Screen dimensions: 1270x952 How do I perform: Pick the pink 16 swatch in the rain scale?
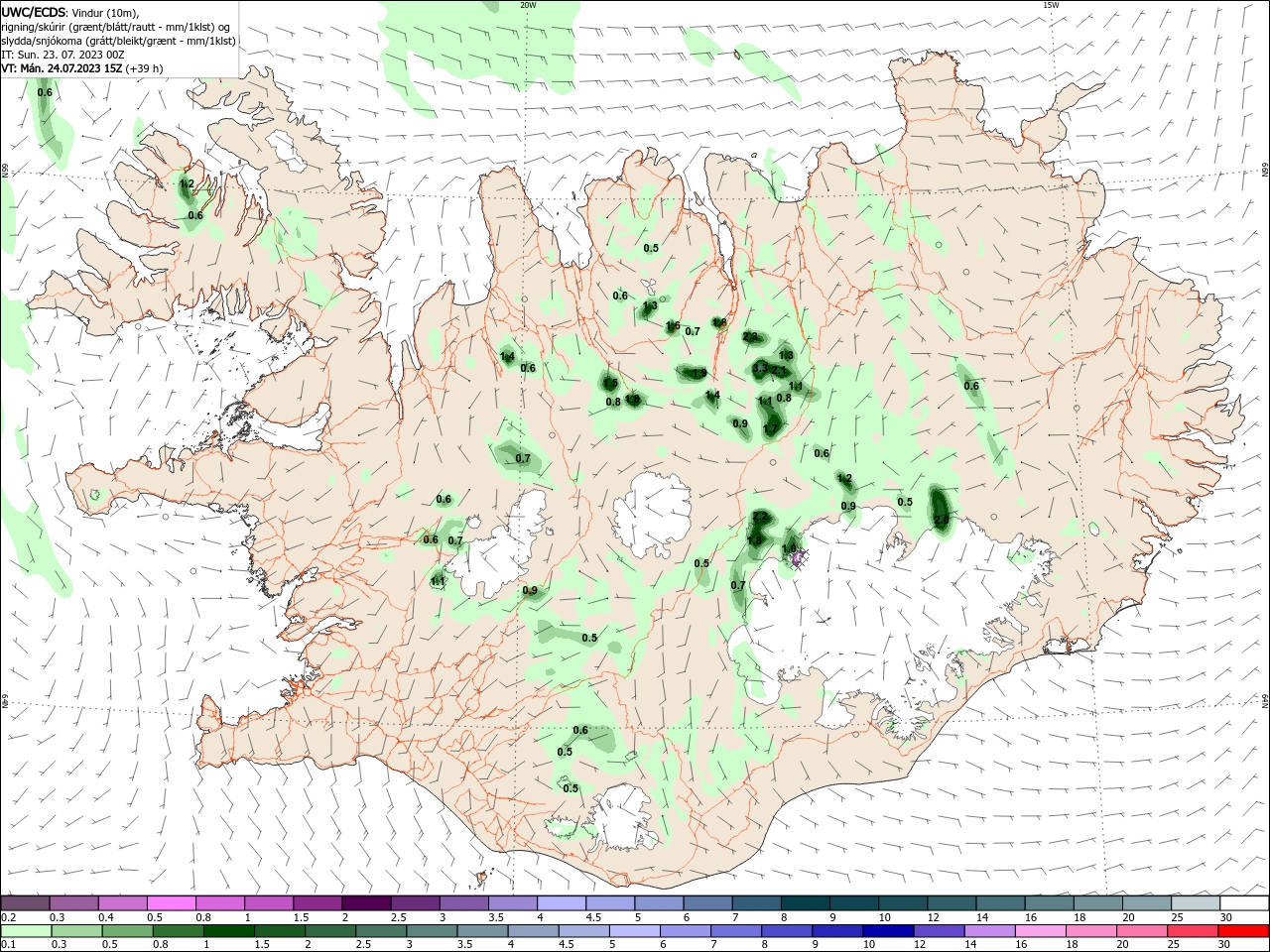[x=1039, y=931]
